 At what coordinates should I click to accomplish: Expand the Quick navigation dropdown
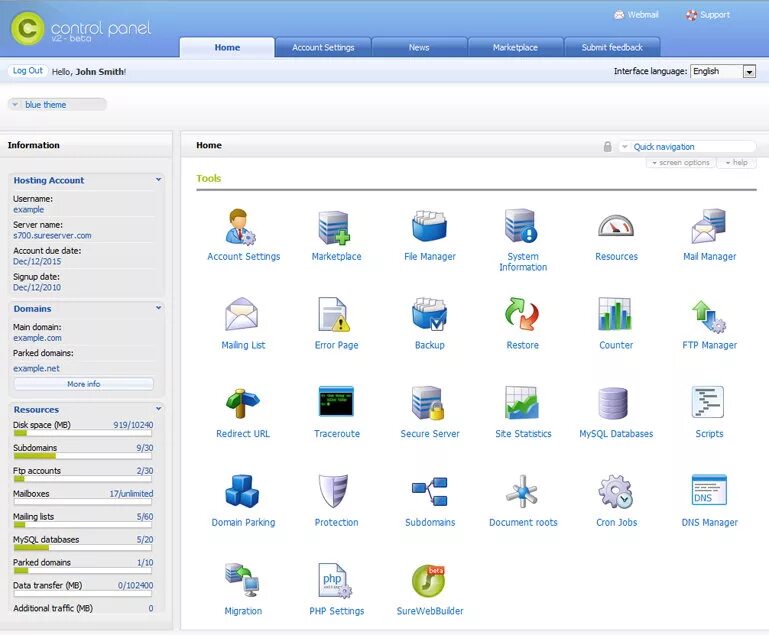(687, 147)
